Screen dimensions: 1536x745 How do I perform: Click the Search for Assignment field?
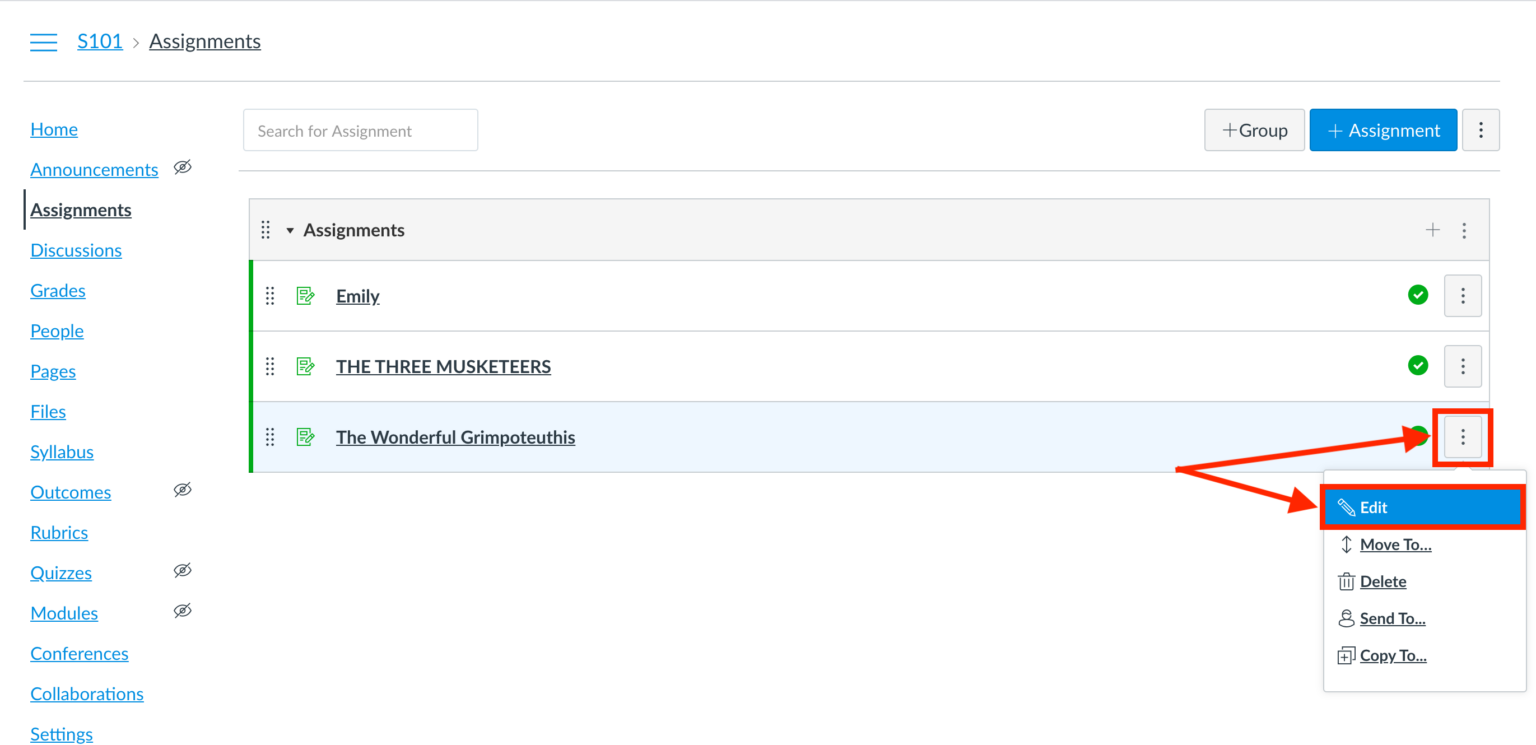coord(360,131)
